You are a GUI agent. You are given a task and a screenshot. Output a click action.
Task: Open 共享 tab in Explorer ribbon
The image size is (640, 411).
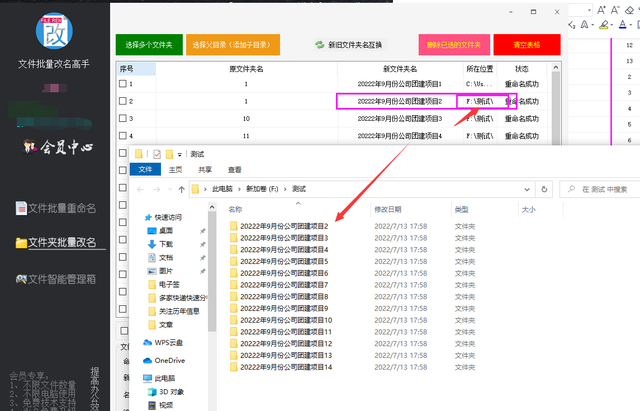click(x=205, y=170)
